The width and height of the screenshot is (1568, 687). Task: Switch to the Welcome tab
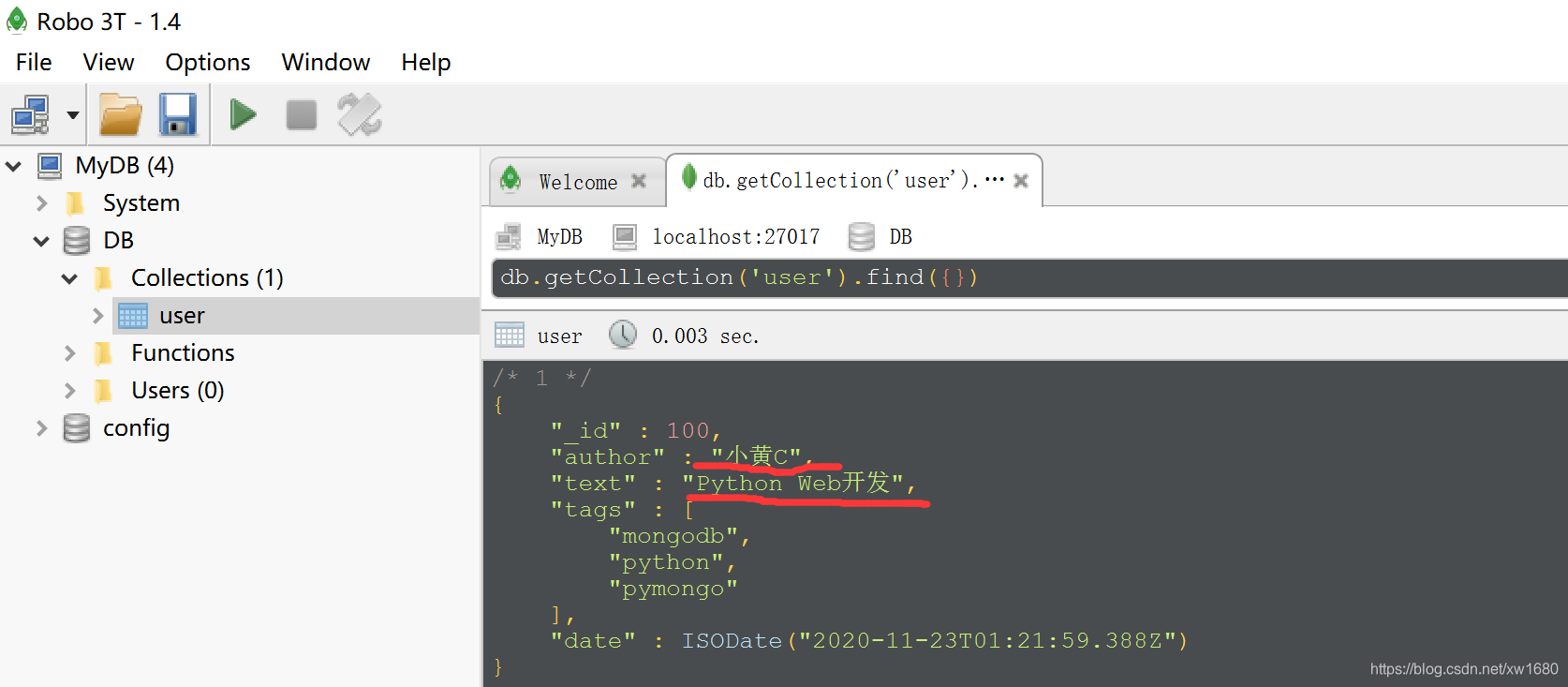tap(578, 181)
